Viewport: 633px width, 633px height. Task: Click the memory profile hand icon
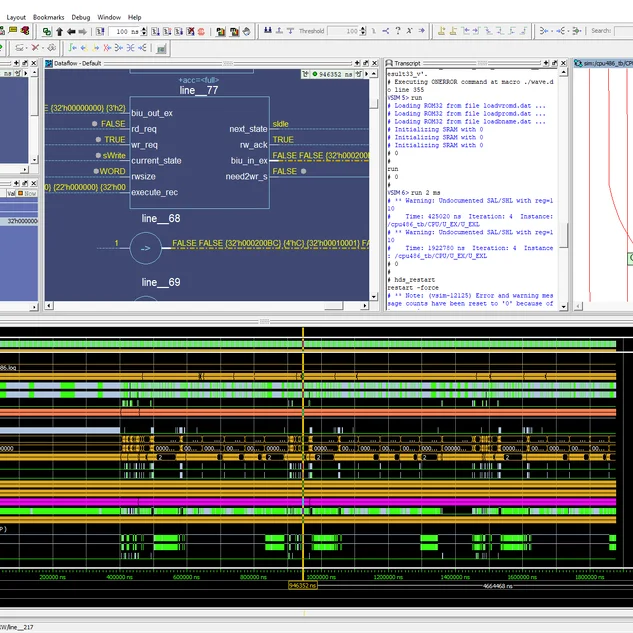[246, 31]
